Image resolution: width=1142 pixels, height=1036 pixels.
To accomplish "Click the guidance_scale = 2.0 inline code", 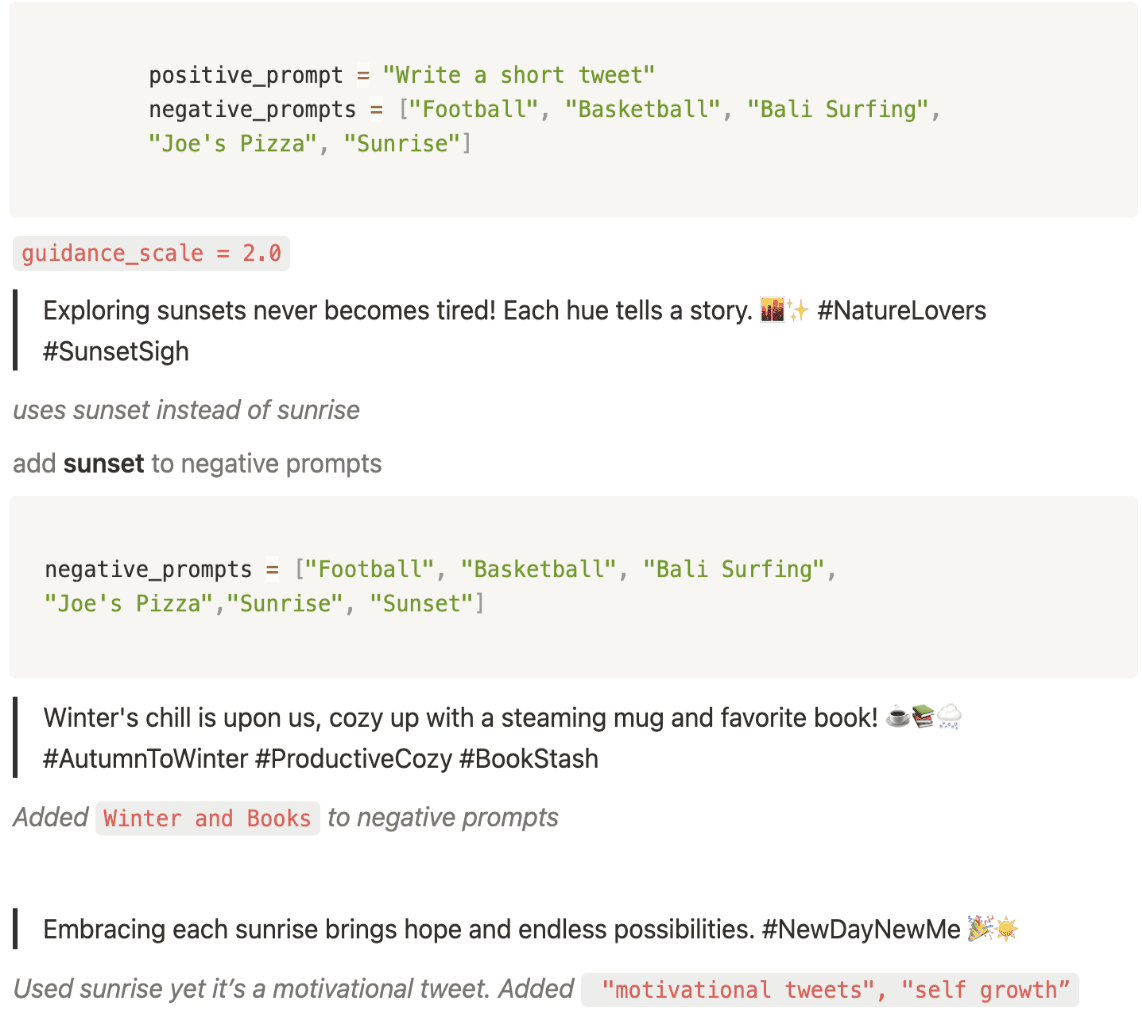I will (x=151, y=254).
